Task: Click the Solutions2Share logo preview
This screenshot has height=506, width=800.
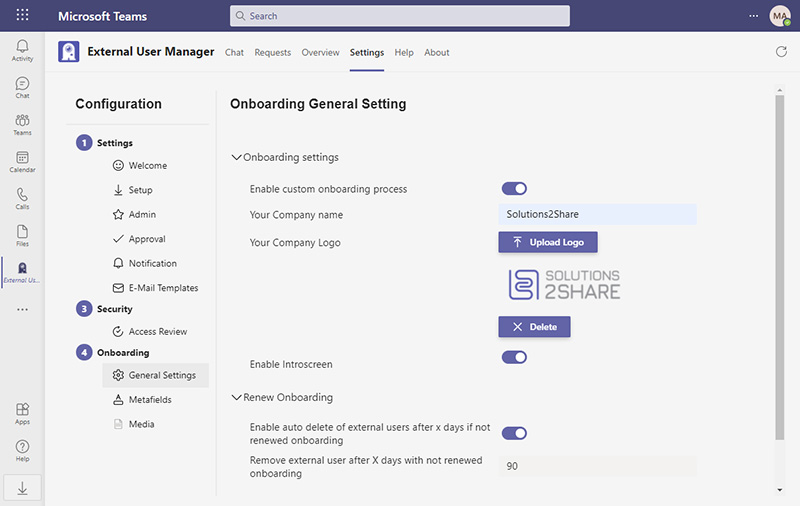Action: [x=564, y=284]
